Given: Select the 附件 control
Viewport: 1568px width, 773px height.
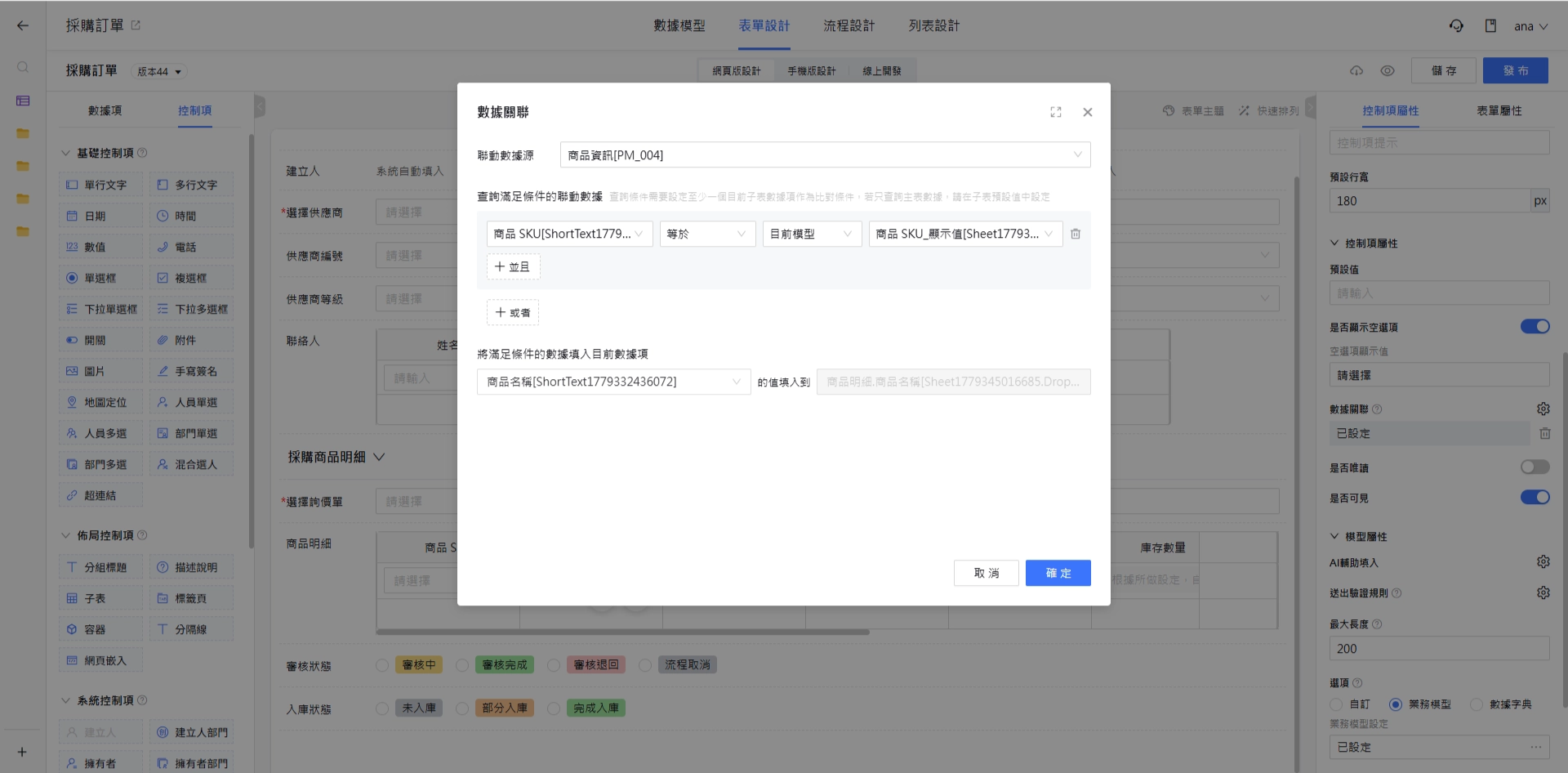Looking at the screenshot, I should (x=191, y=340).
